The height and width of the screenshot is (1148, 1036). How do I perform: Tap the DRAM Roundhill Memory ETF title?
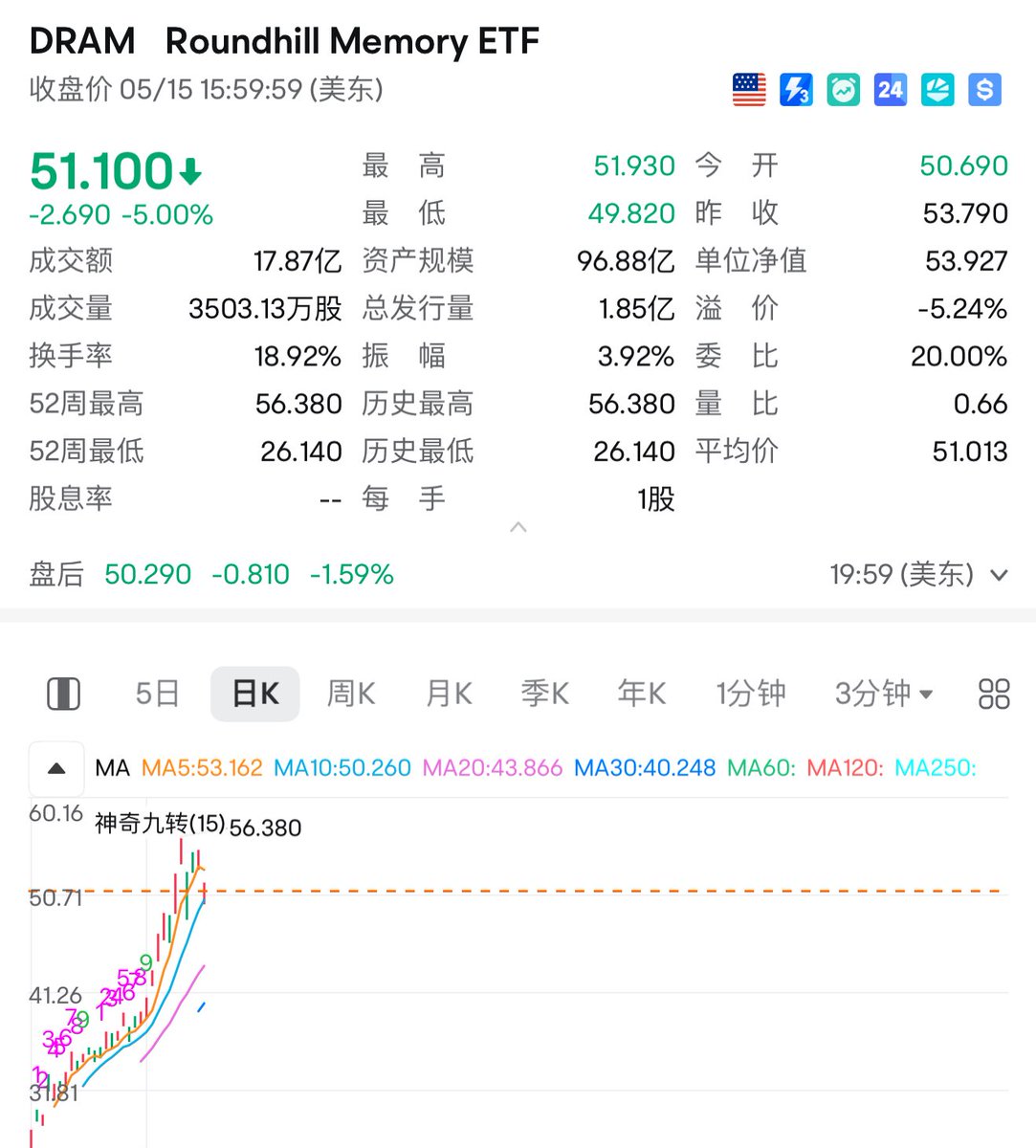(284, 41)
